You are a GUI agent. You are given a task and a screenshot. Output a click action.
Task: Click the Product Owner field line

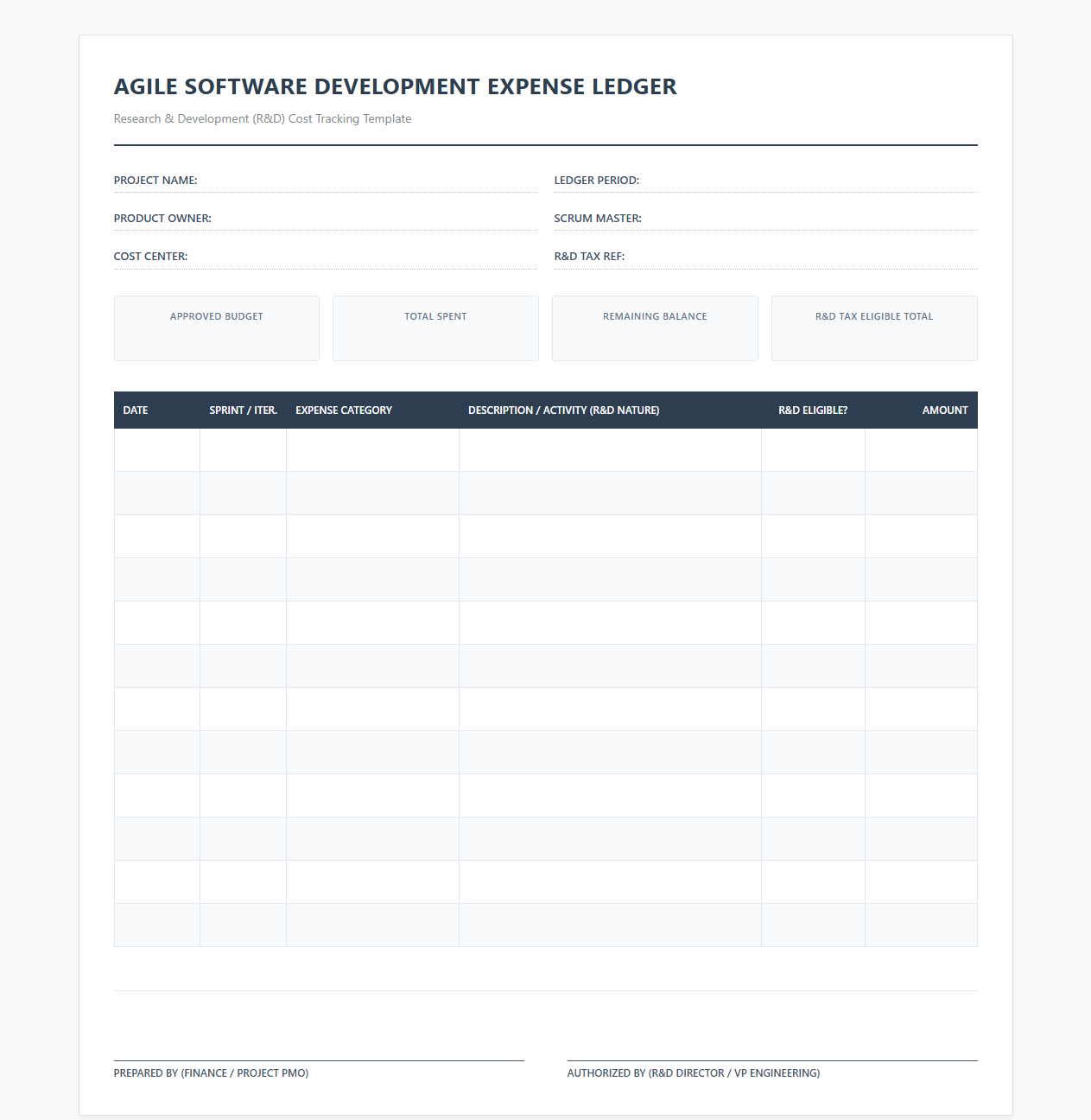click(x=326, y=219)
